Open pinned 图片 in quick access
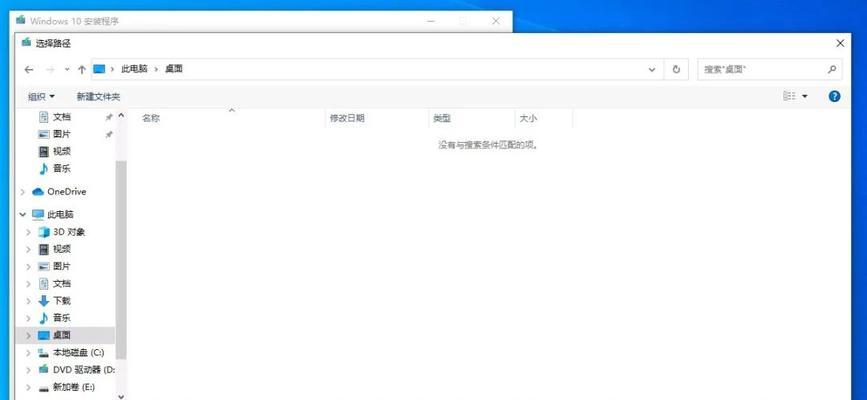The height and width of the screenshot is (400, 867). click(x=62, y=134)
